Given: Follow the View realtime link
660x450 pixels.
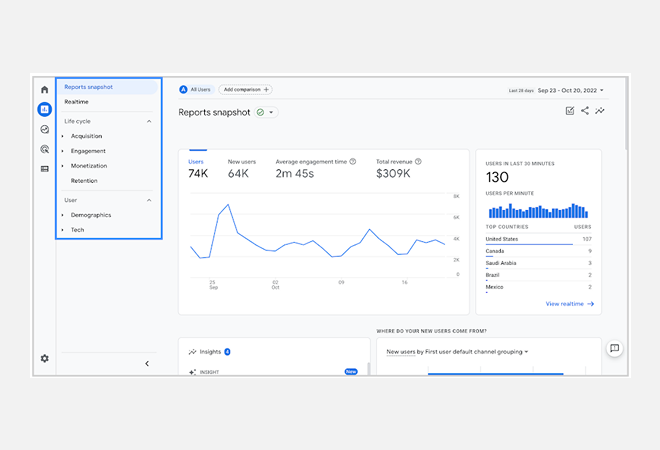Looking at the screenshot, I should (x=570, y=303).
